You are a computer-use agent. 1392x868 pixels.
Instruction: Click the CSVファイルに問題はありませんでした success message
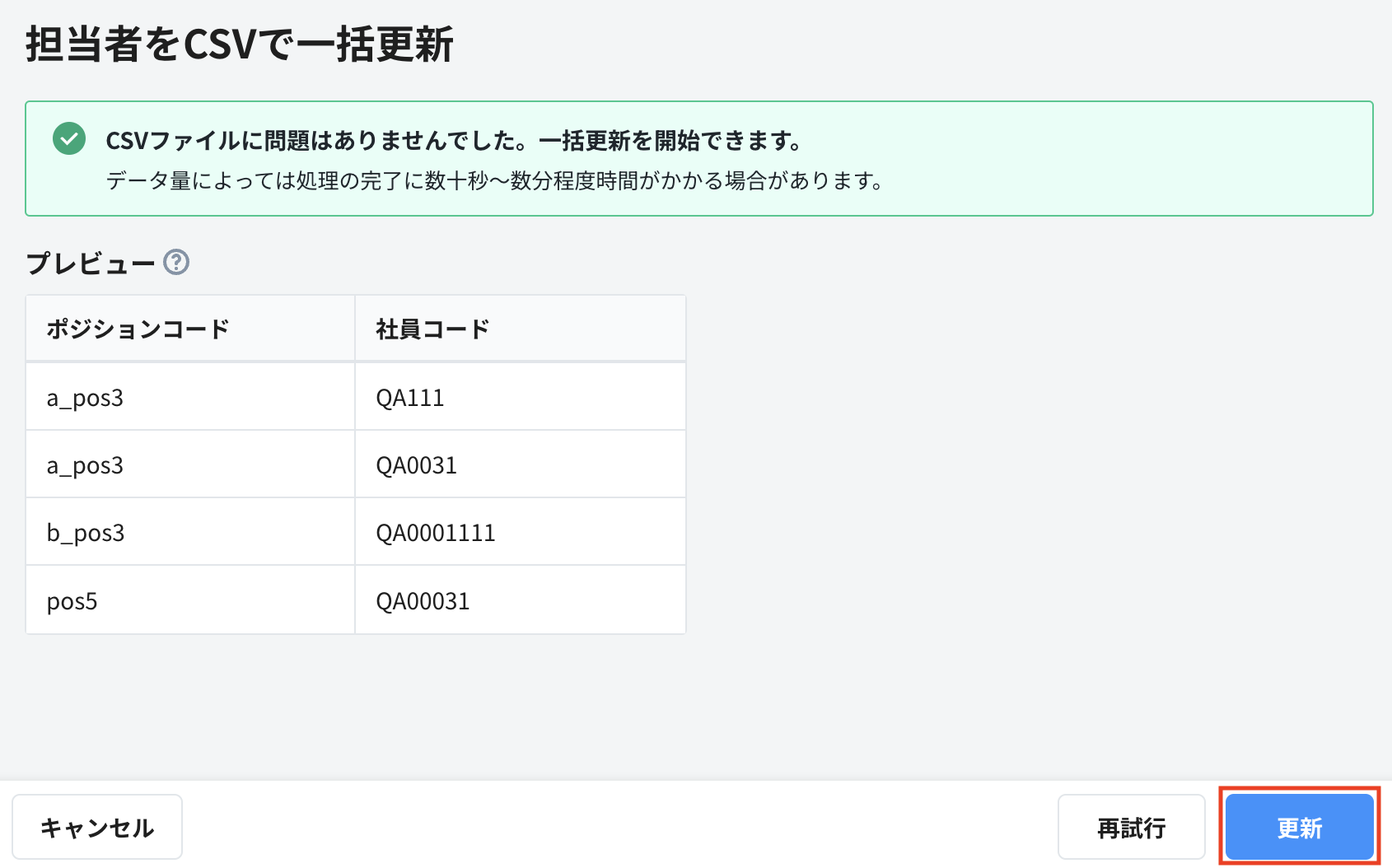(451, 139)
